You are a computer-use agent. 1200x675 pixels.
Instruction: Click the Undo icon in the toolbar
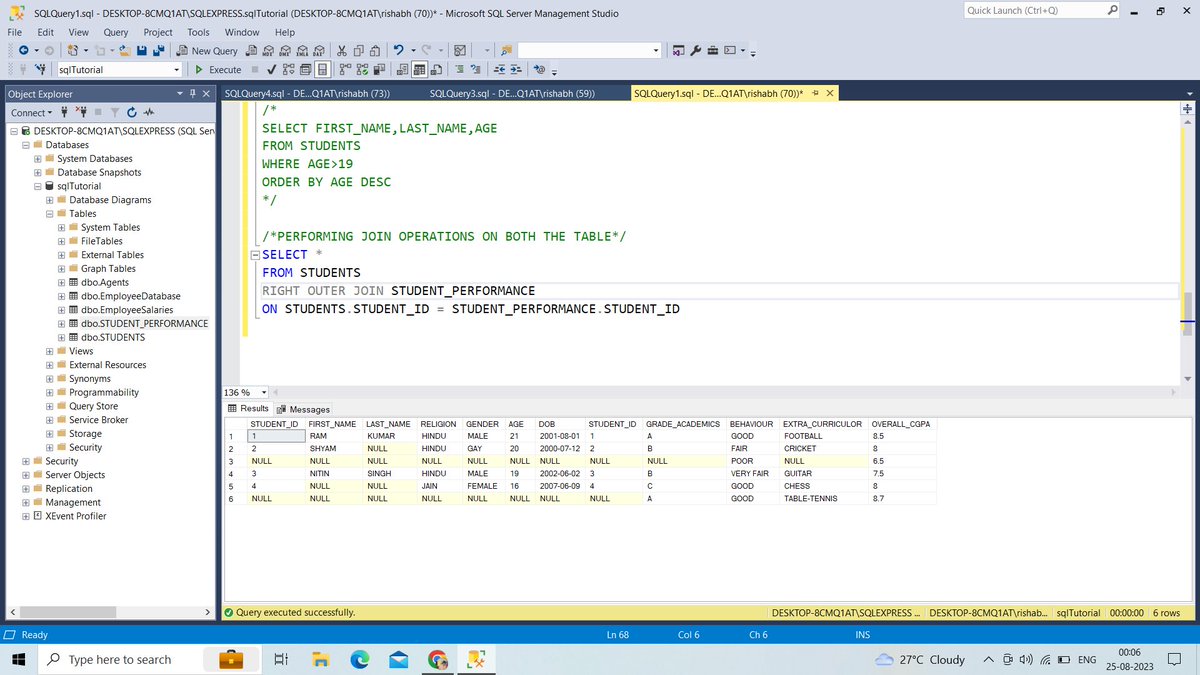tap(397, 50)
